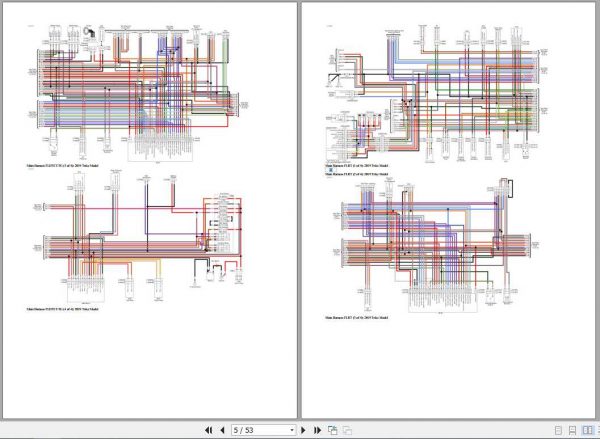Switch to single page layout
Screen dimensions: 600x439
pyautogui.click(x=558, y=431)
